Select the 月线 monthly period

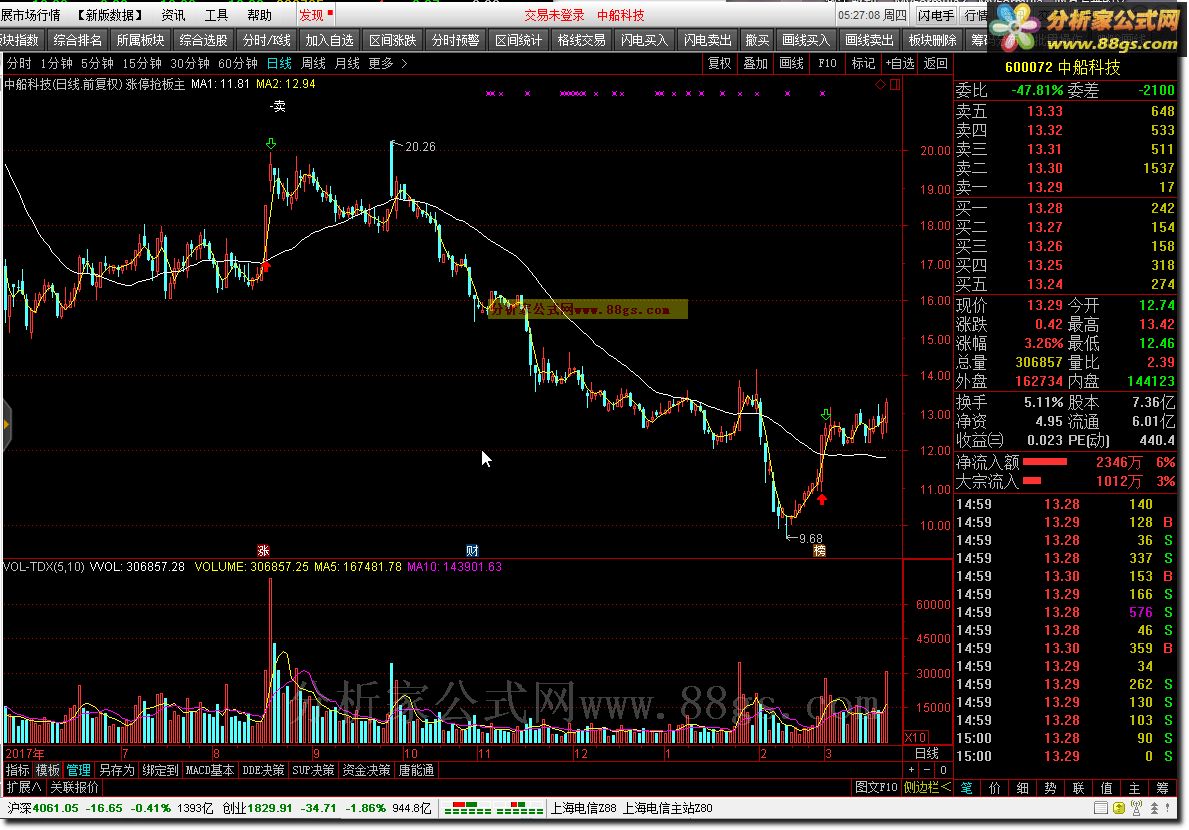click(347, 64)
